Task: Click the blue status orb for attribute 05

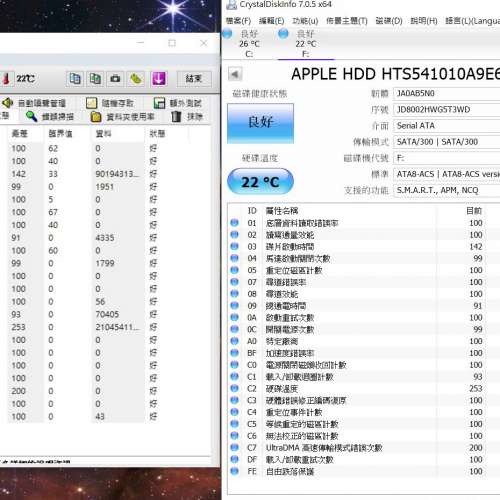Action: coord(235,270)
